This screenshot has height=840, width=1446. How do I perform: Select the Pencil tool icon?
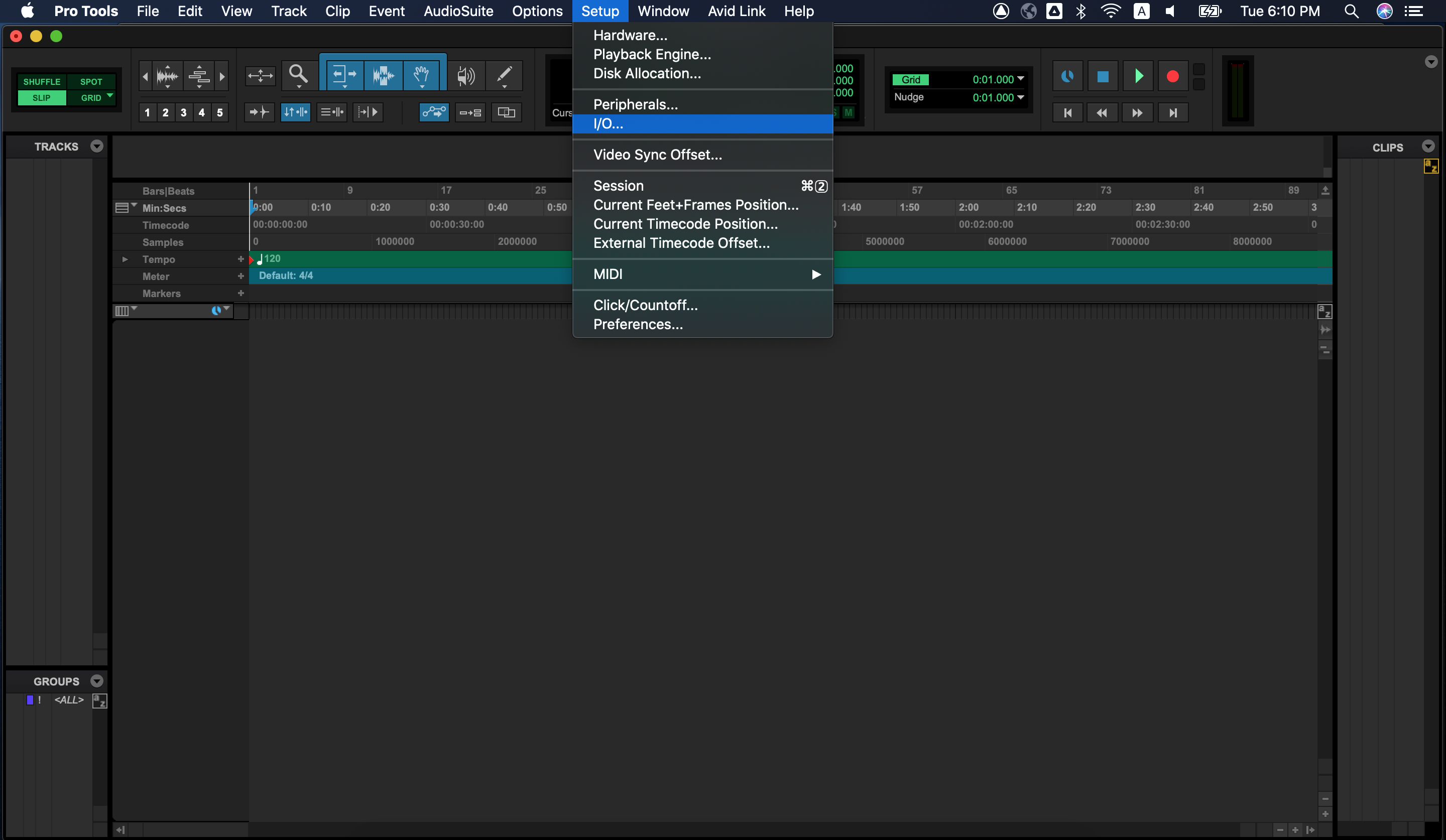click(505, 75)
